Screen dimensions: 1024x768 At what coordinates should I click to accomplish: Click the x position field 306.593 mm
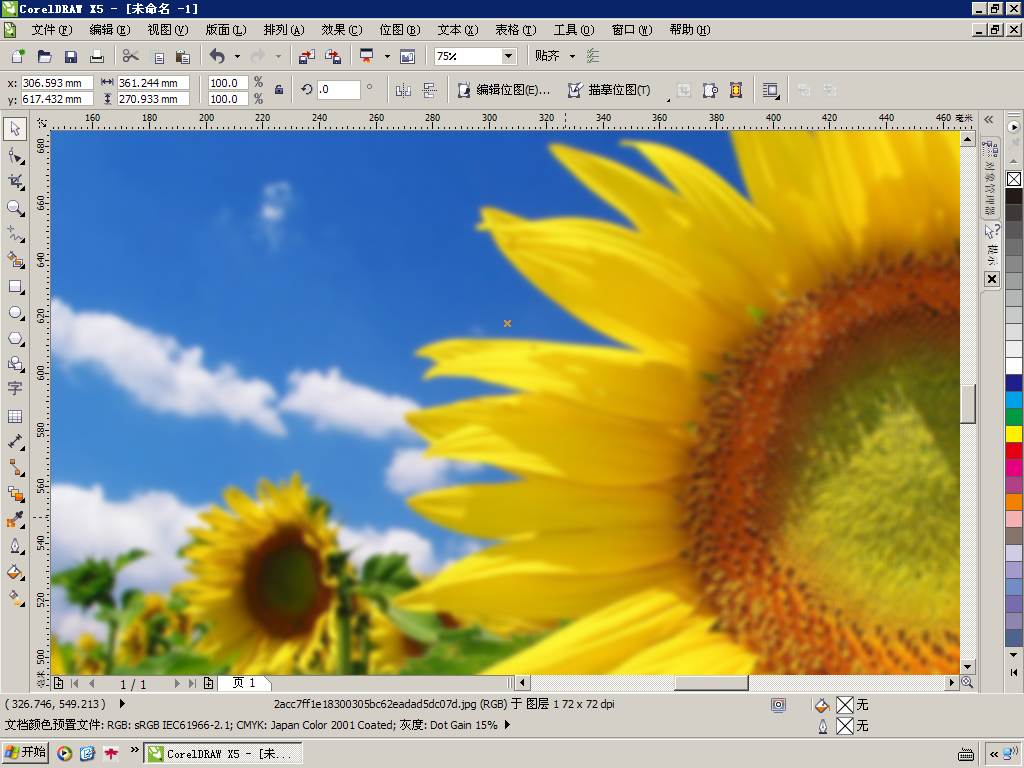point(57,83)
